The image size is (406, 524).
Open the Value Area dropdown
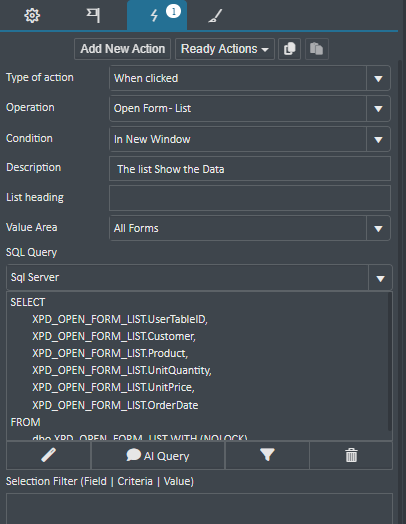coord(250,228)
